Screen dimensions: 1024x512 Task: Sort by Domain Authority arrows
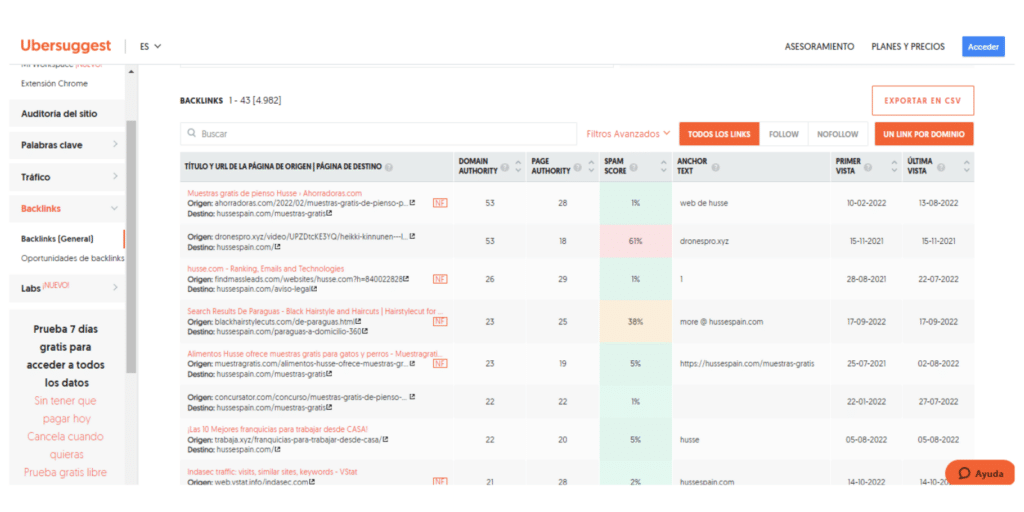click(x=518, y=167)
